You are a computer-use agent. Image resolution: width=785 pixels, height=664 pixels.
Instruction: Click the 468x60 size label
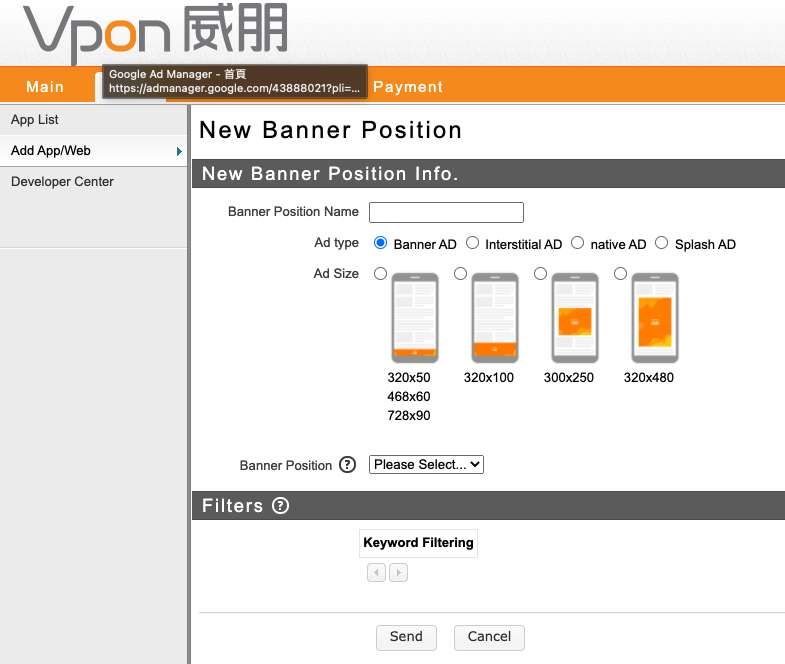point(409,397)
